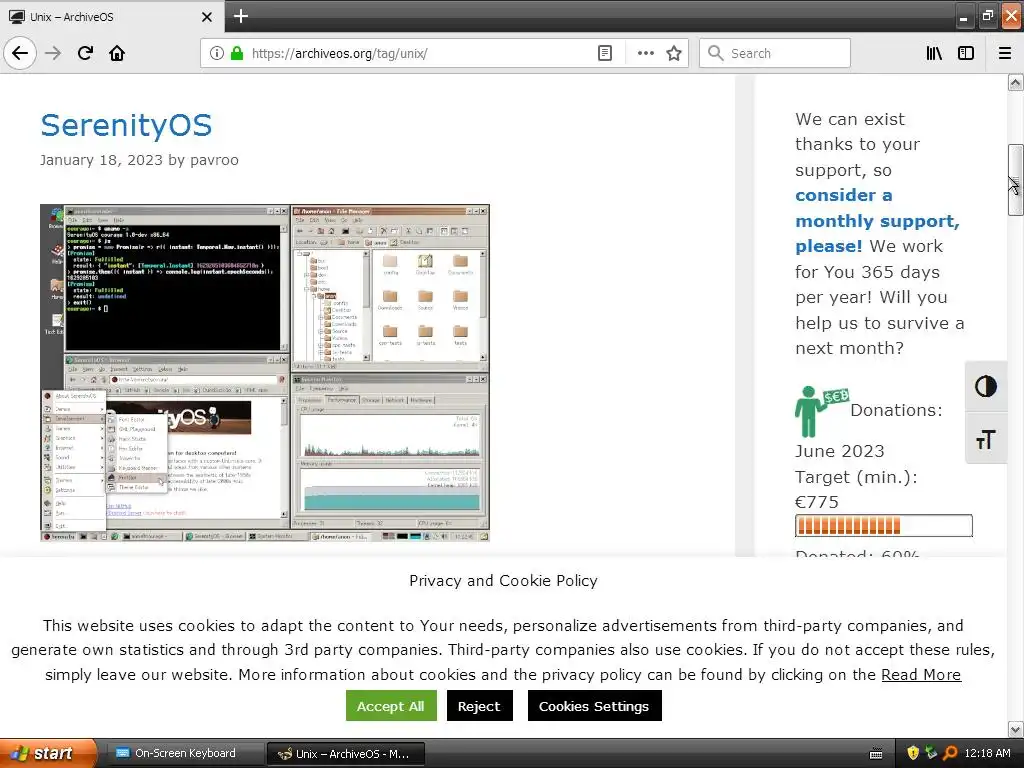
Task: Click the January 18, 2023 post date
Action: pos(101,160)
